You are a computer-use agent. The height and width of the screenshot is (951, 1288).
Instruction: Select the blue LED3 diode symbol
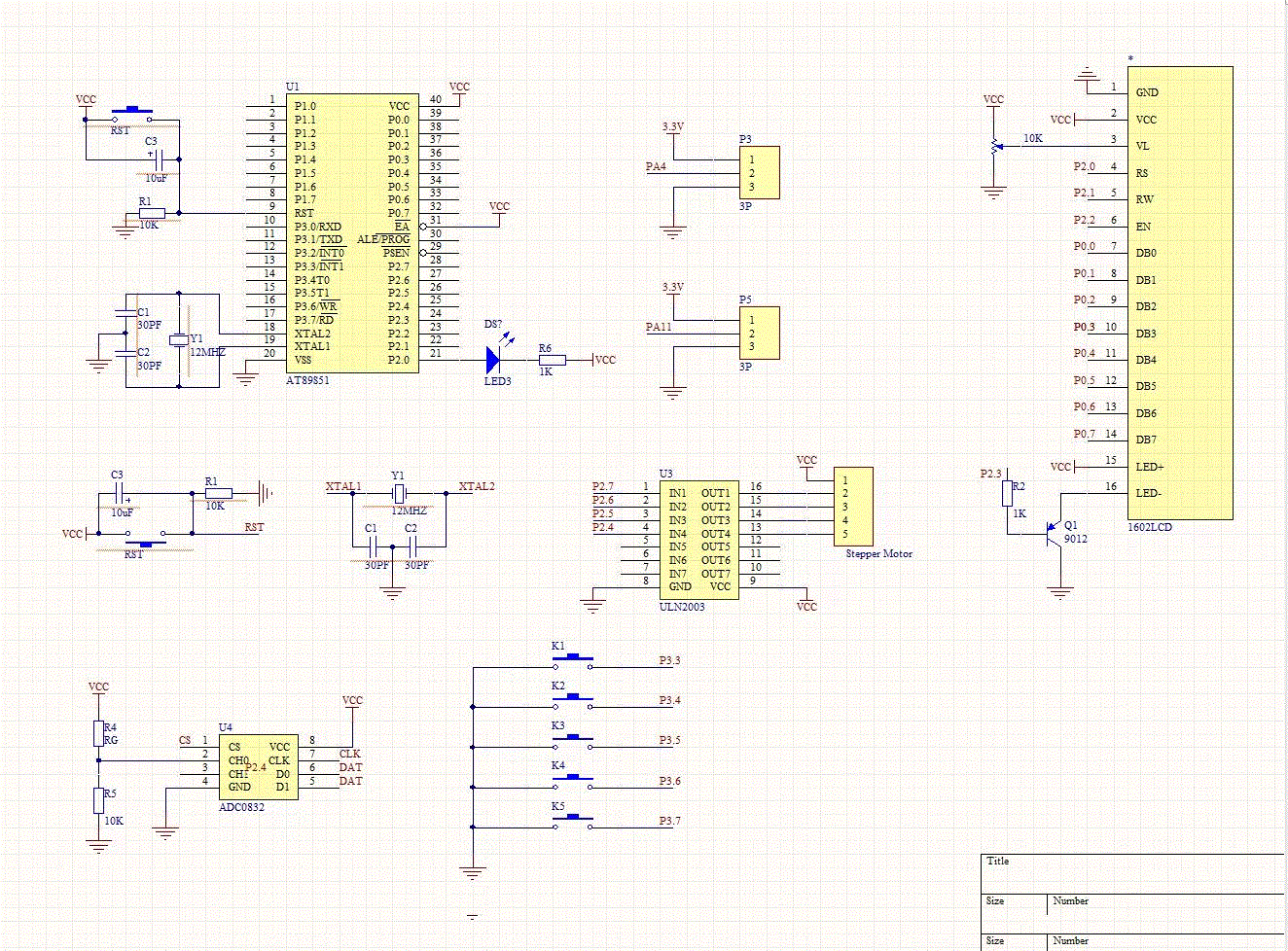tap(494, 360)
